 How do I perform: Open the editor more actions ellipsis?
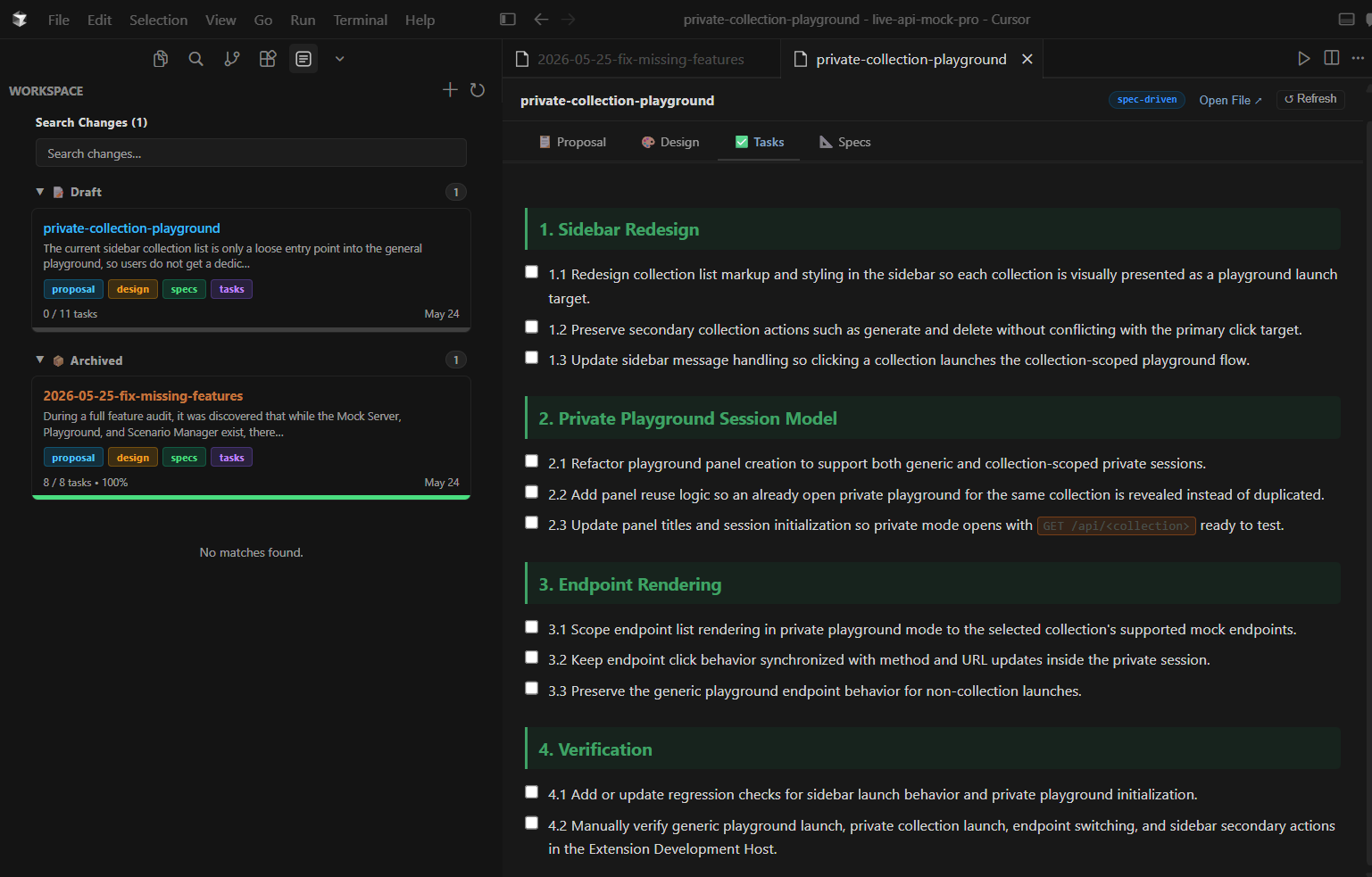click(x=1358, y=58)
